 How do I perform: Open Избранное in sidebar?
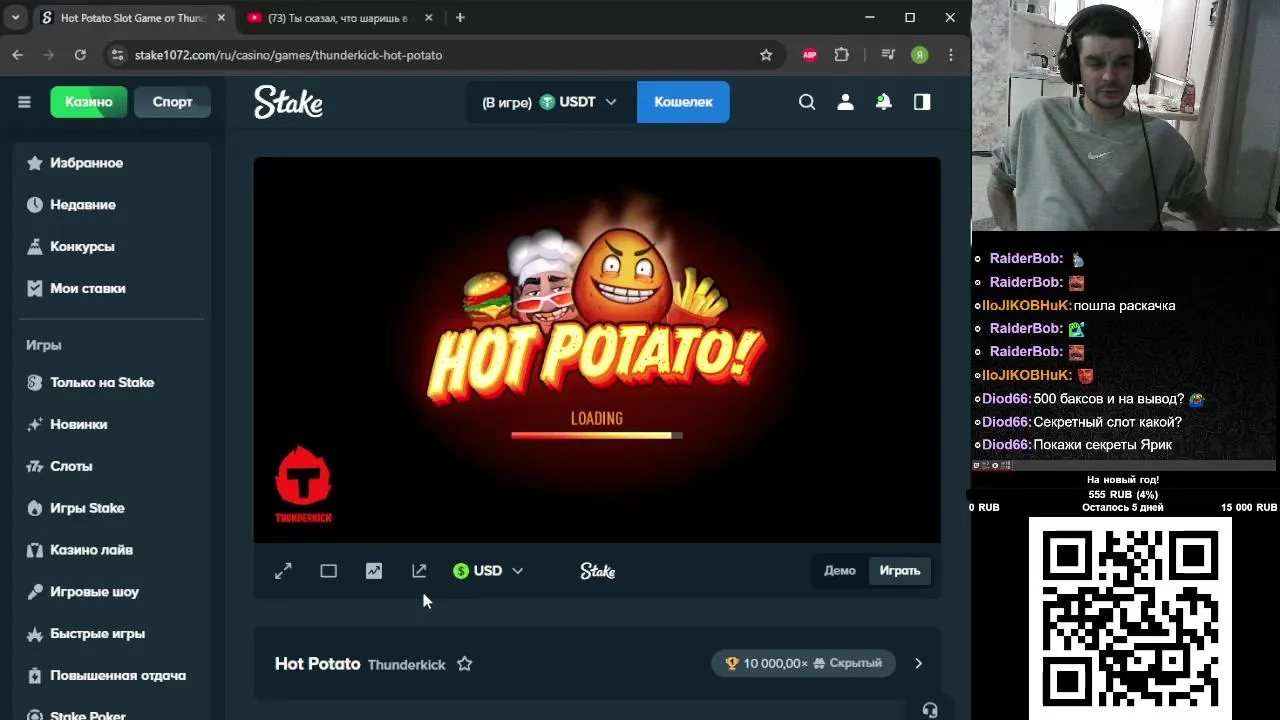pyautogui.click(x=111, y=163)
